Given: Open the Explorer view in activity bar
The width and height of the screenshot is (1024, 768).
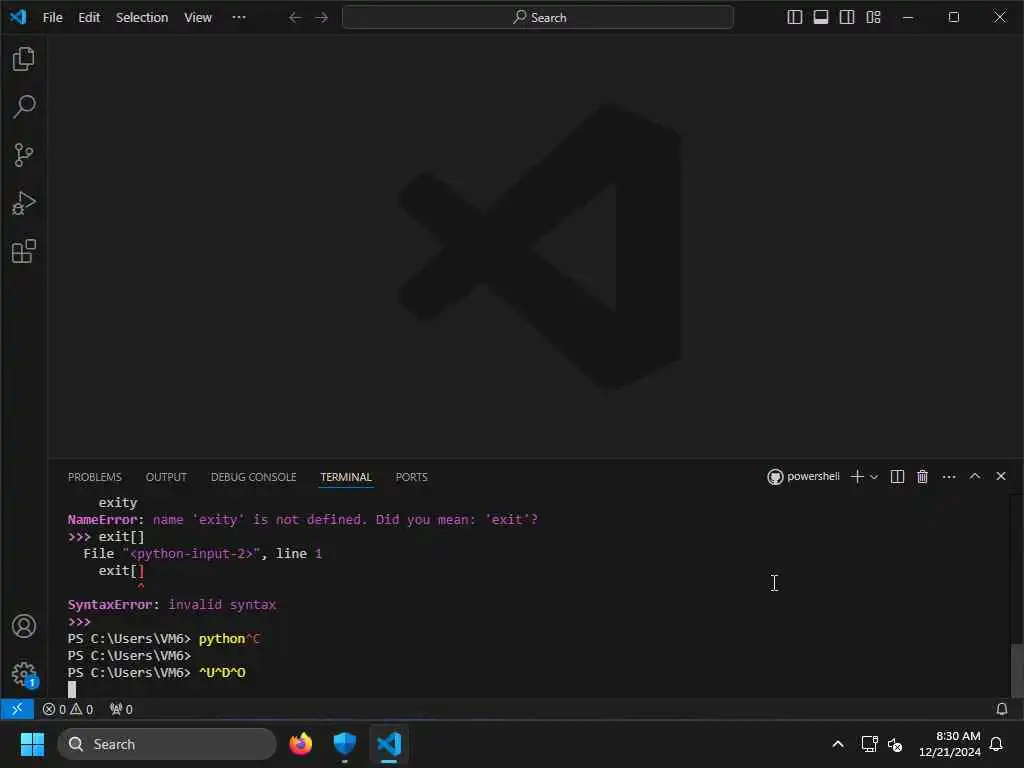Looking at the screenshot, I should (24, 59).
